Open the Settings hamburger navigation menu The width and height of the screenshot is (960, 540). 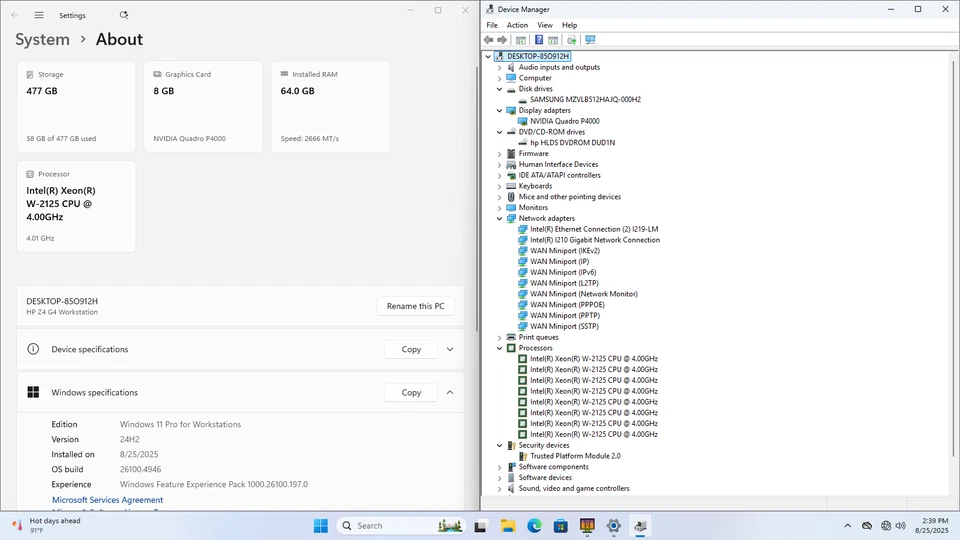39,15
